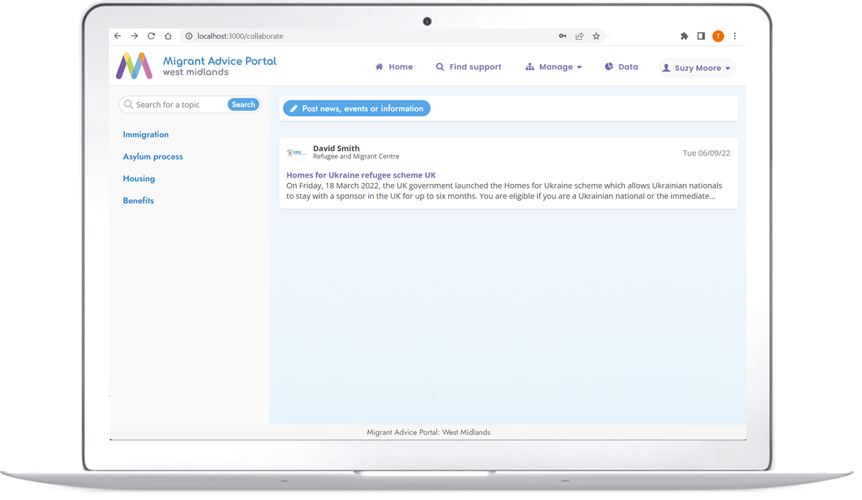Go forward using the browser forward arrow

pos(134,36)
